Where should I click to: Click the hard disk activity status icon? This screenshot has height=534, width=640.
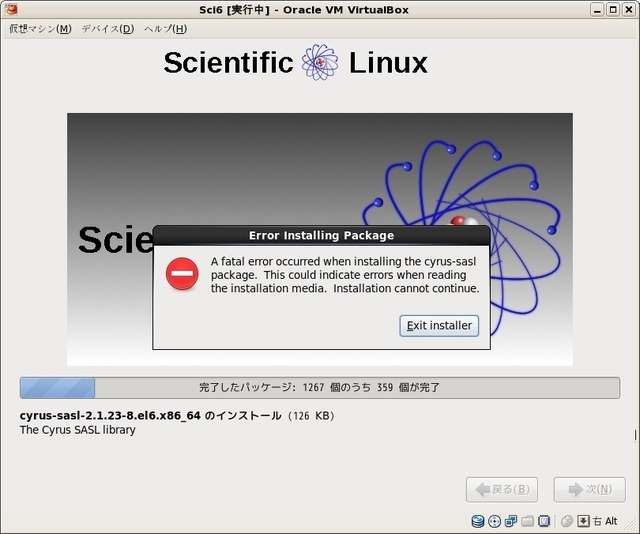point(478,521)
